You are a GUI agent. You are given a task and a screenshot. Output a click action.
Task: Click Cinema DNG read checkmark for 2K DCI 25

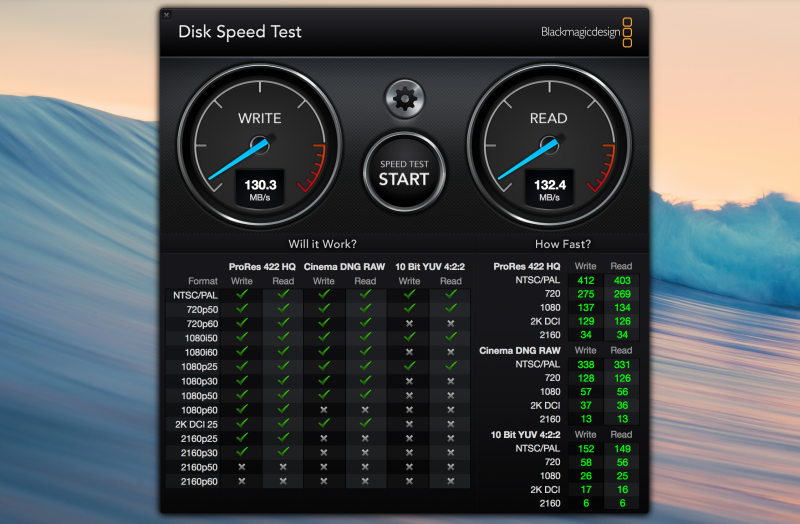point(365,423)
